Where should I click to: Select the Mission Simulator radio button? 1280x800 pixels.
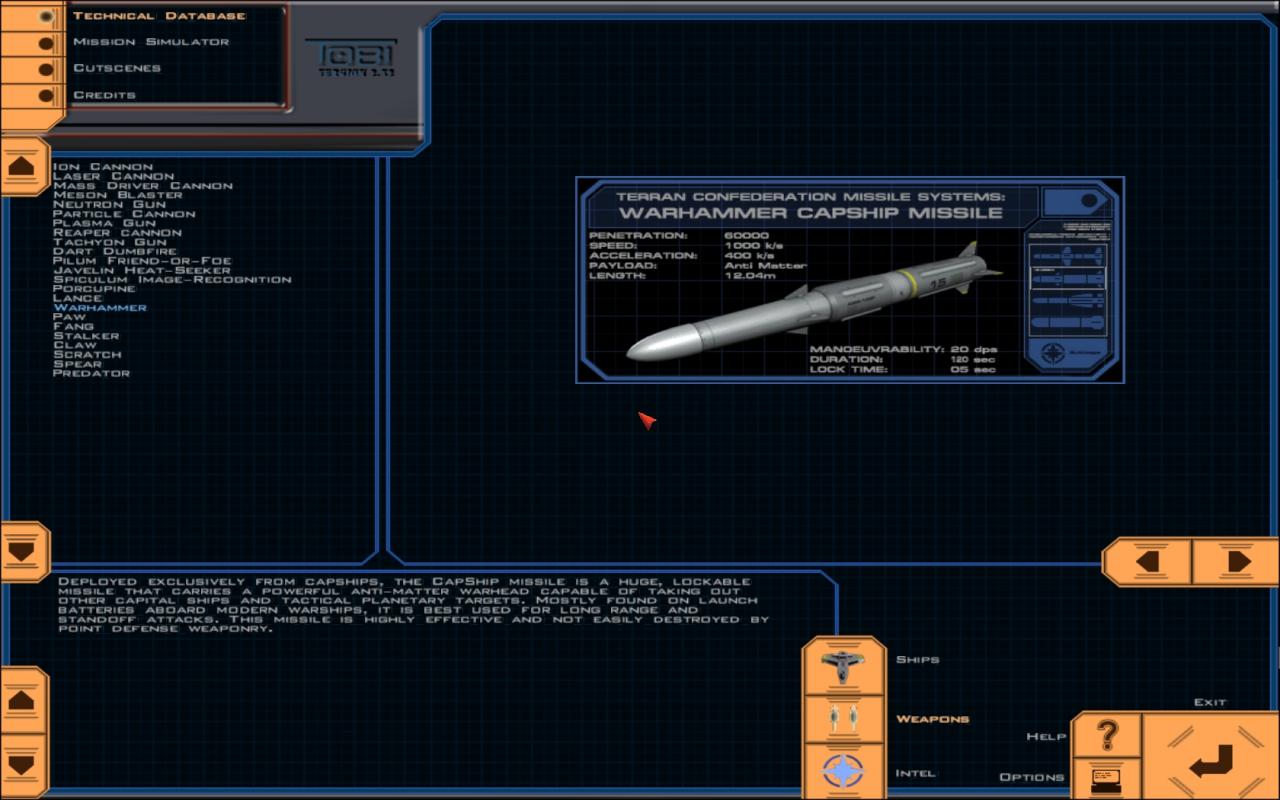(46, 43)
